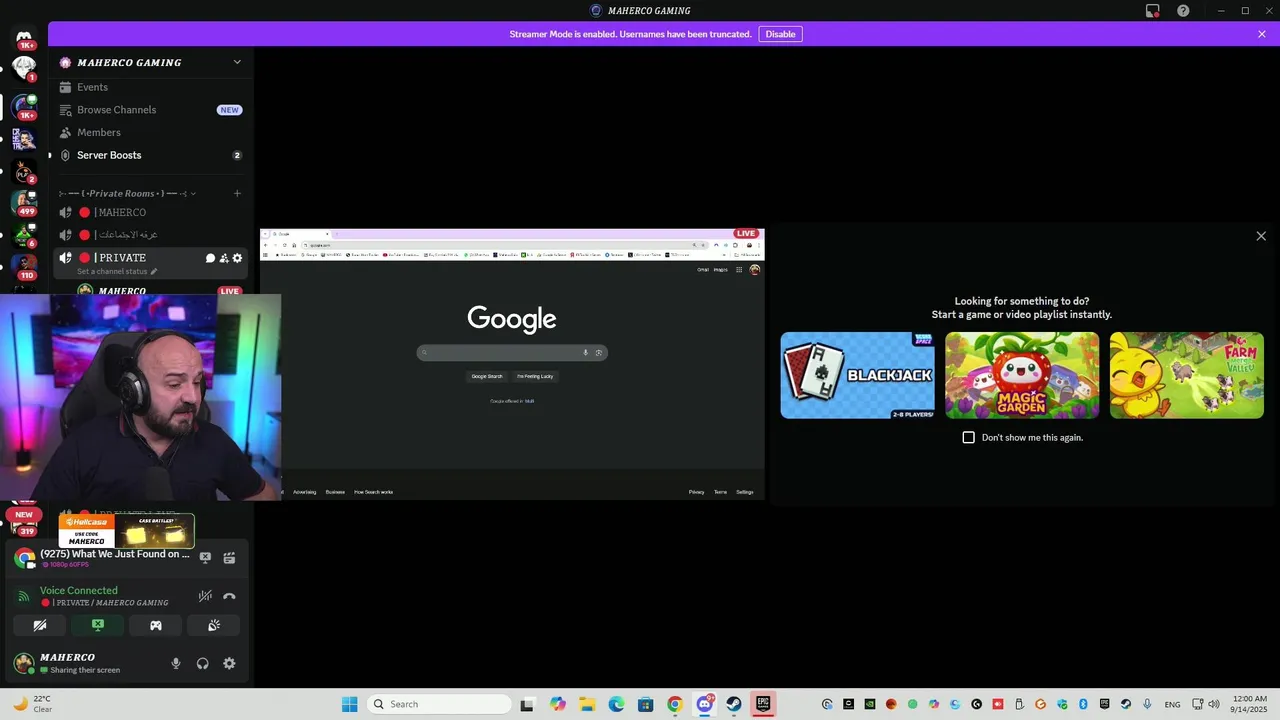Join the Arabic-named voice channel
Image resolution: width=1280 pixels, height=720 pixels.
(150, 235)
